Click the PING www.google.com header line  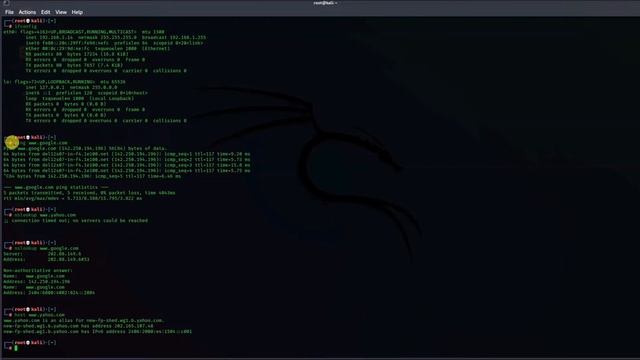(x=85, y=149)
